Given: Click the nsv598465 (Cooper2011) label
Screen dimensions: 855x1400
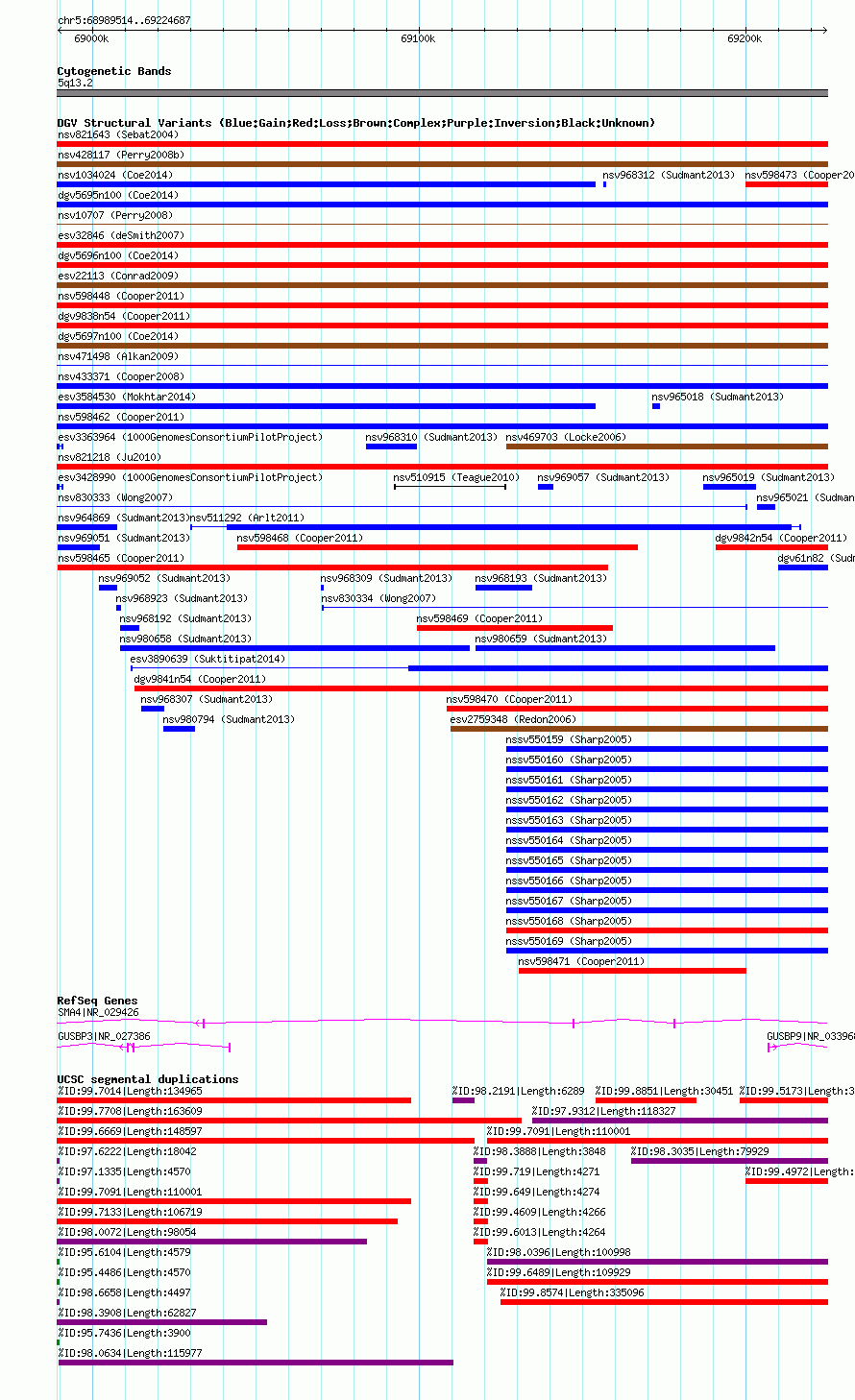Looking at the screenshot, I should coord(121,558).
